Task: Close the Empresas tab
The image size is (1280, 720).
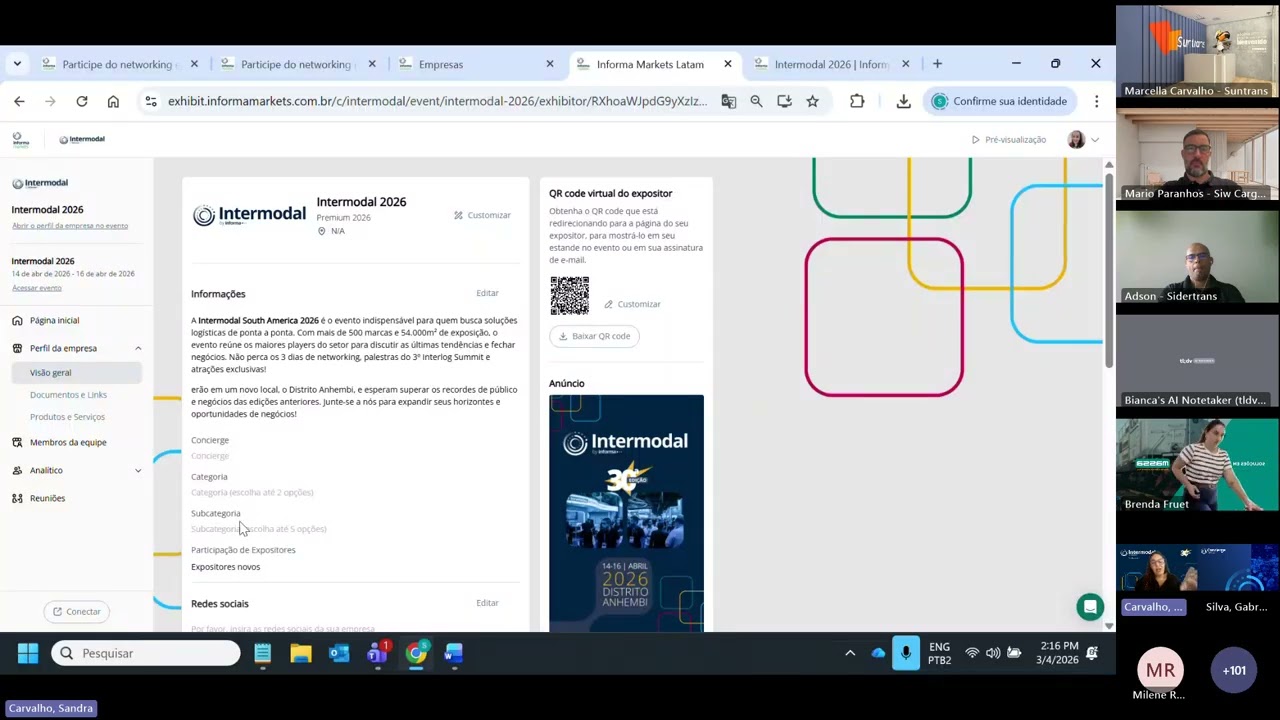Action: coord(549,64)
